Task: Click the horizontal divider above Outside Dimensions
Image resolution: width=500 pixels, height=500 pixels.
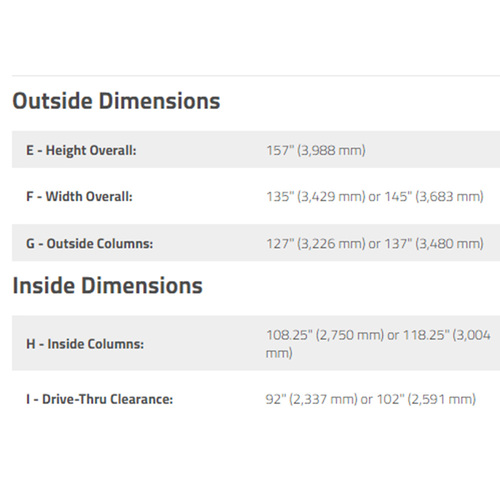Action: pos(256,76)
